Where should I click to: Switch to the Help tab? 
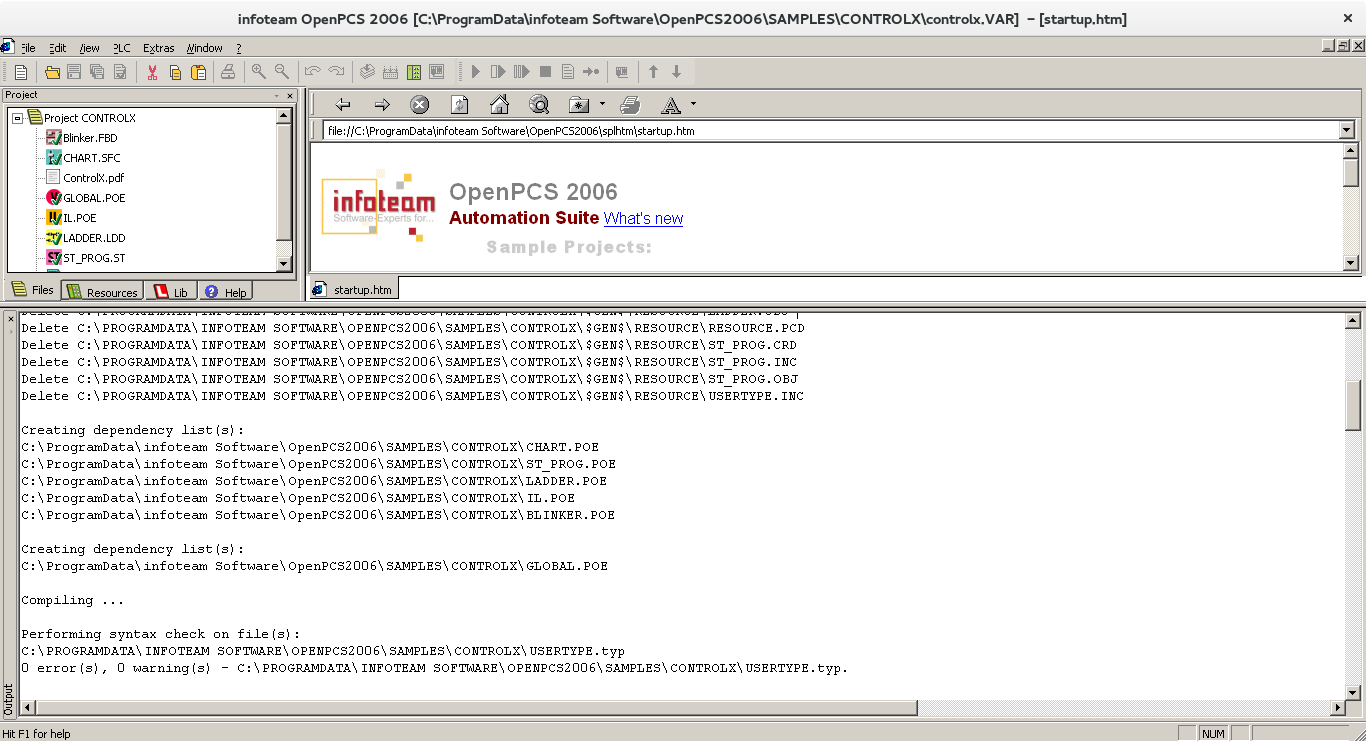(x=225, y=292)
